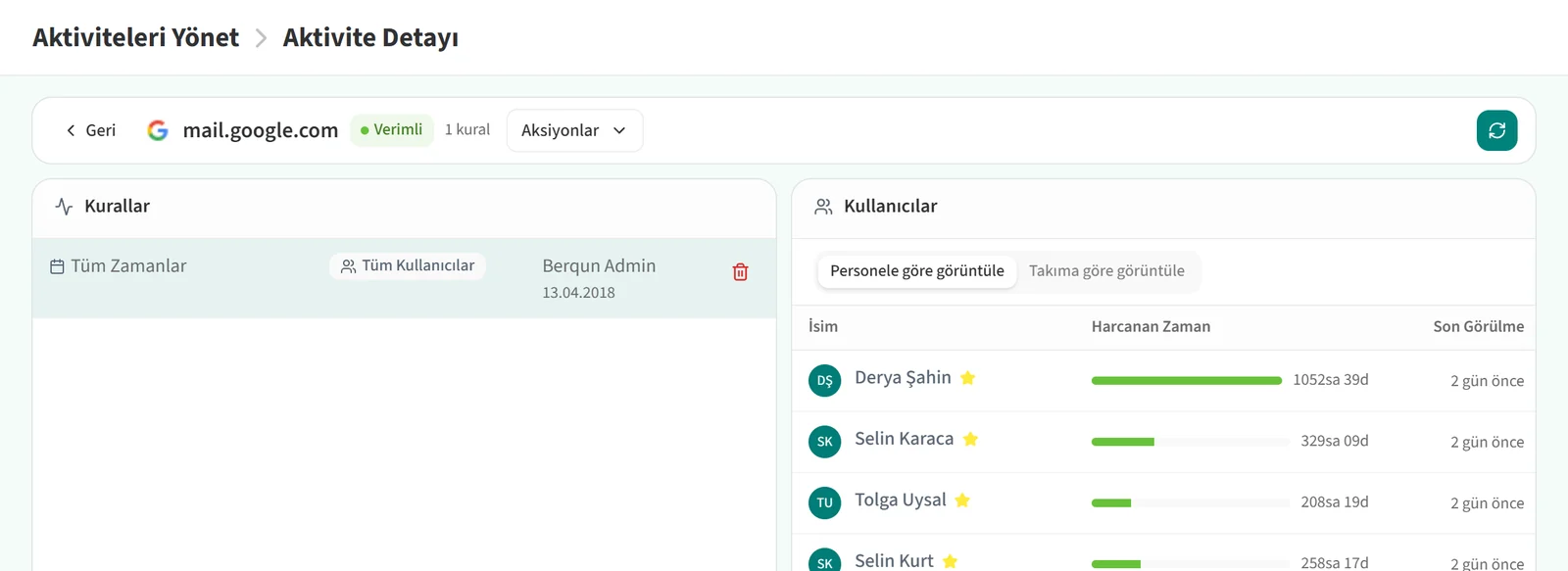Image resolution: width=1568 pixels, height=571 pixels.
Task: Click the Harcanan Zaman column header
Action: click(x=1151, y=326)
